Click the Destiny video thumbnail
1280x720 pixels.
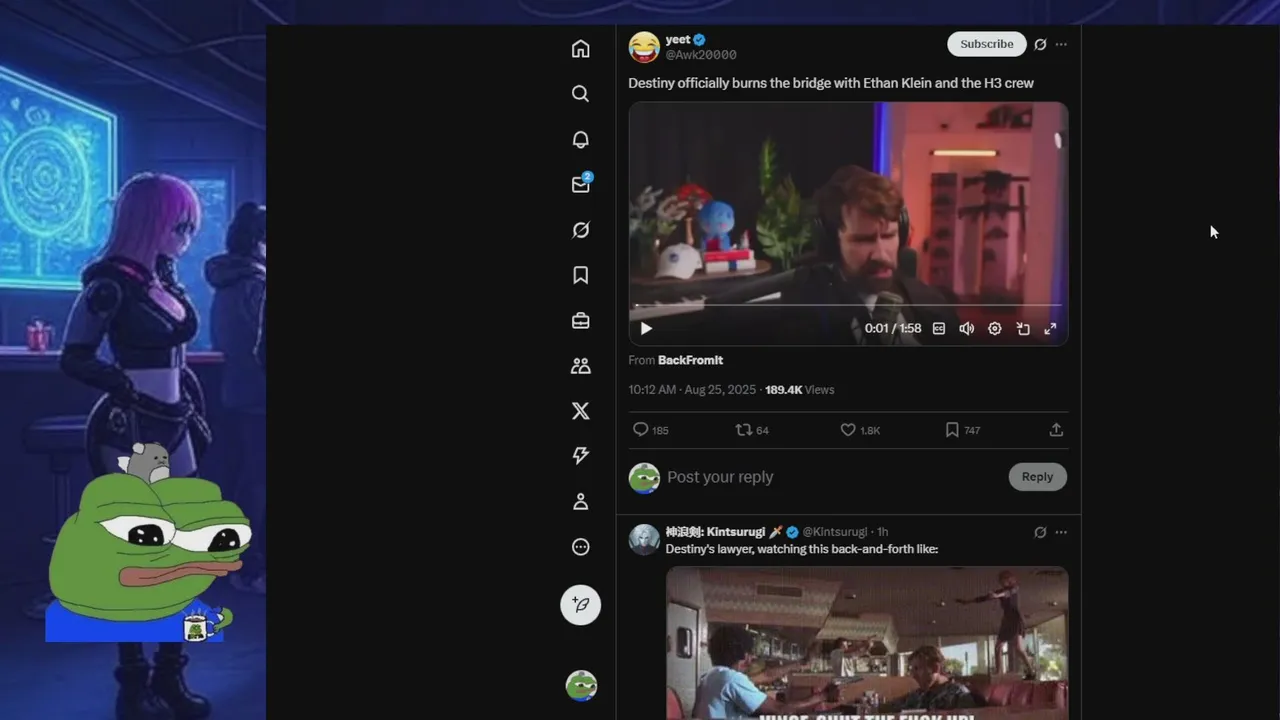point(848,224)
